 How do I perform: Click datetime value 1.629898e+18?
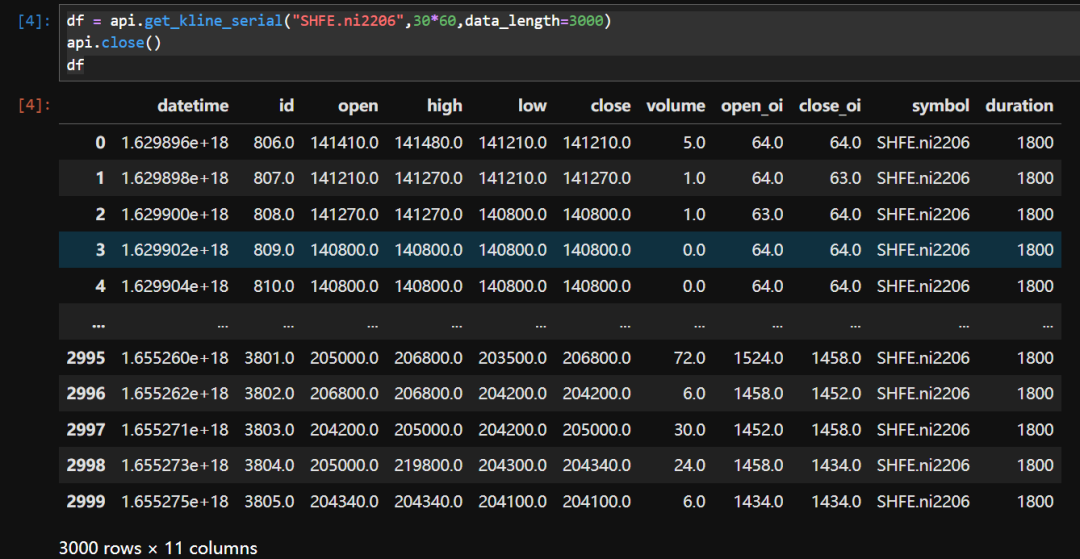click(x=175, y=178)
